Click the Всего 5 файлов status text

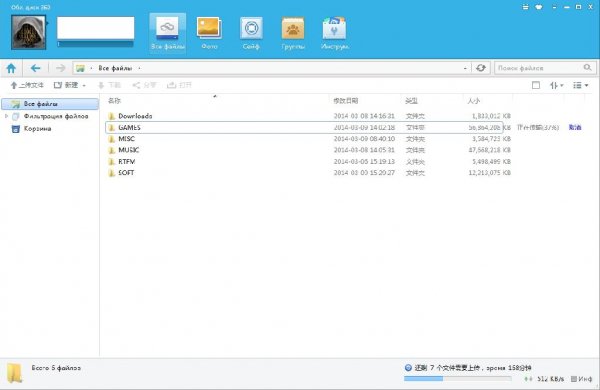tap(56, 368)
